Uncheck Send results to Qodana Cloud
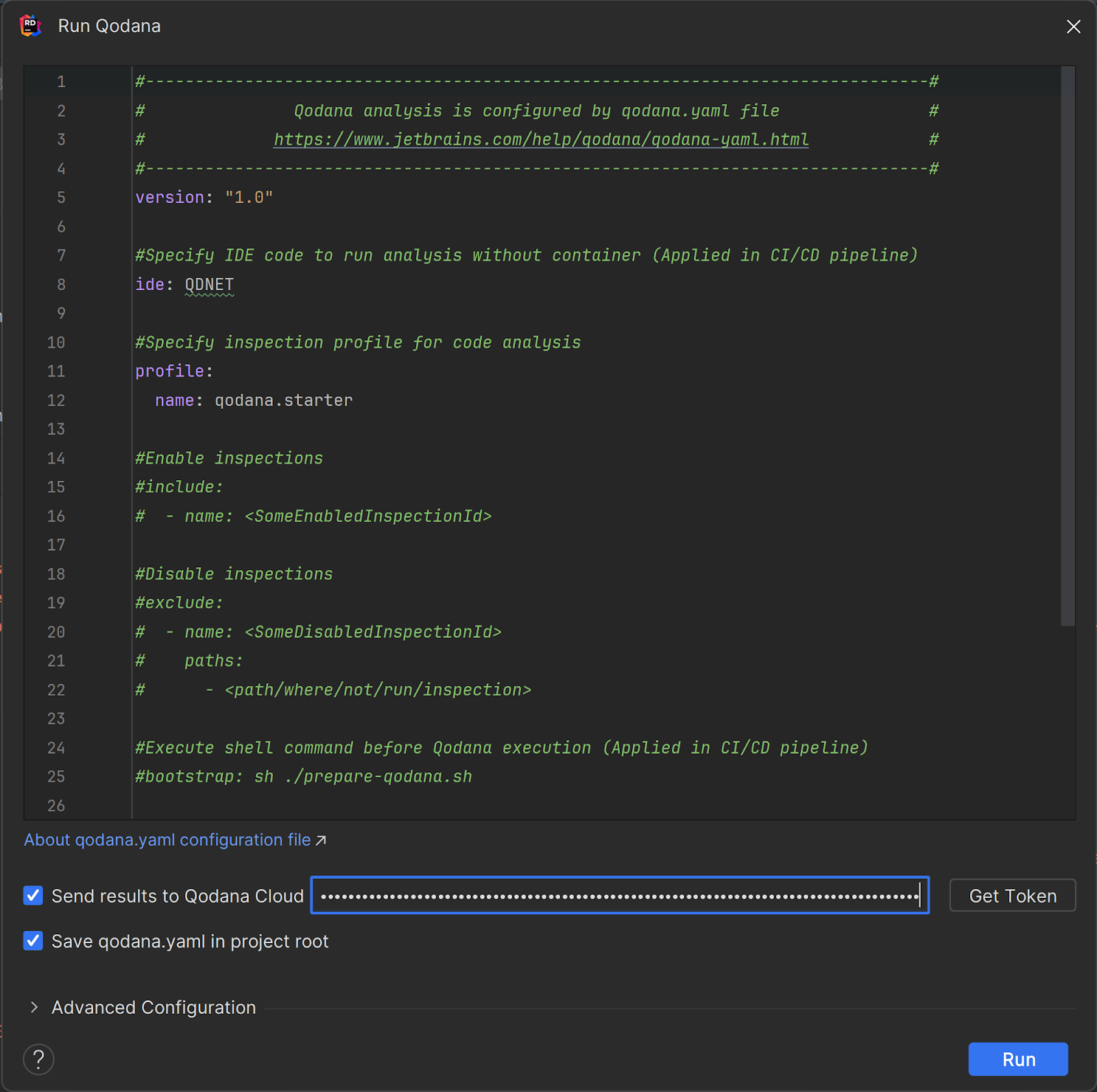The width and height of the screenshot is (1097, 1092). [x=33, y=895]
